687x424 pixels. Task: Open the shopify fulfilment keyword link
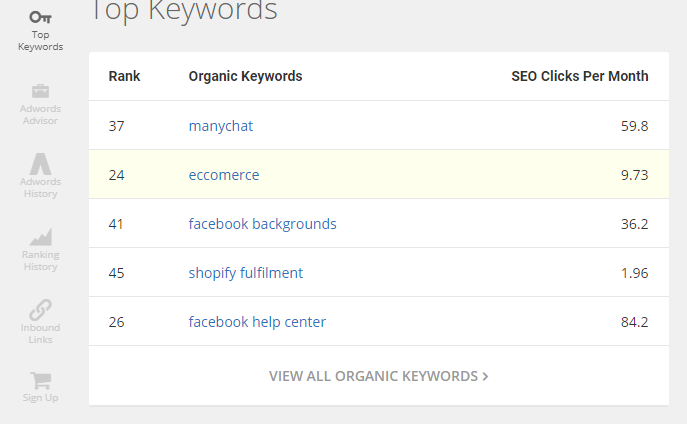245,273
